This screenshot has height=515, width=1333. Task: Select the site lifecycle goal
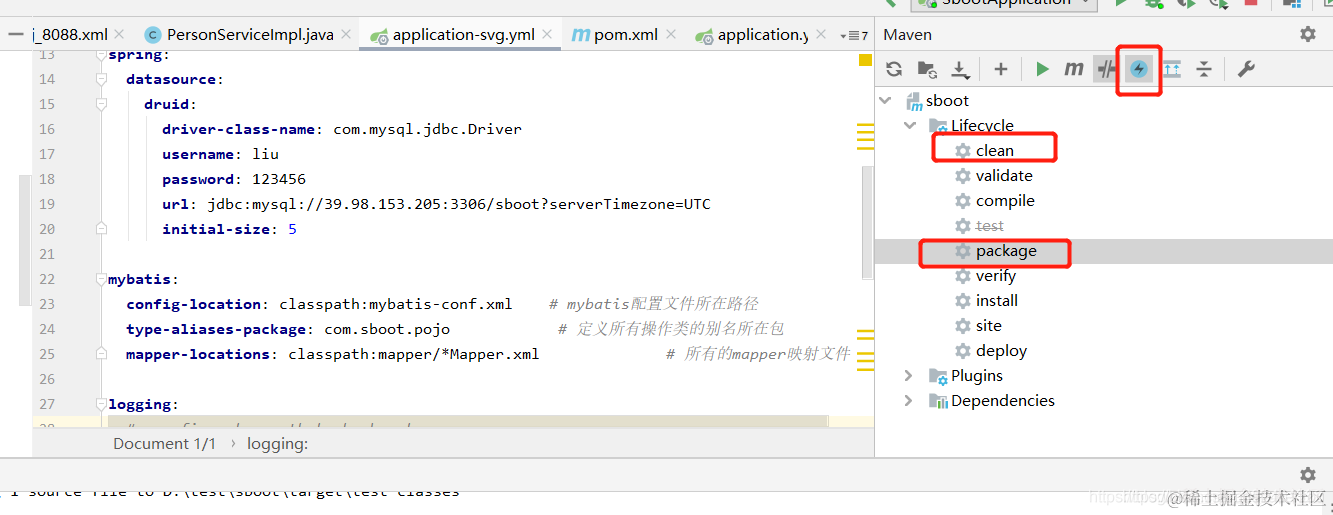click(989, 325)
